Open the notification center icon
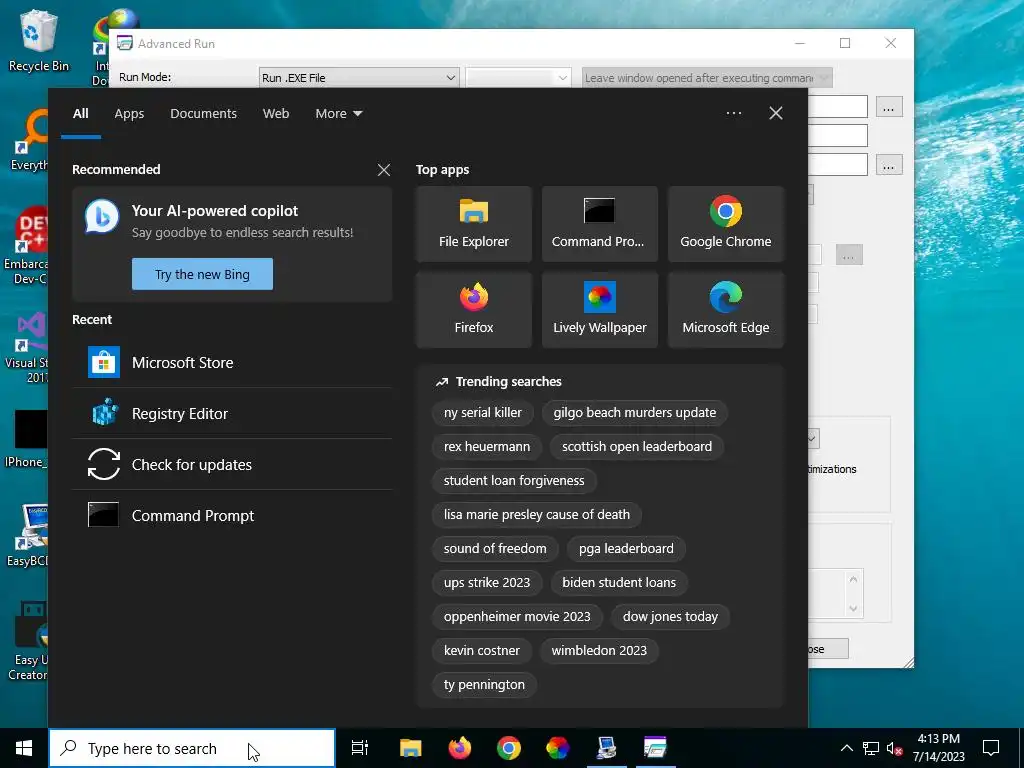The height and width of the screenshot is (768, 1024). point(991,748)
